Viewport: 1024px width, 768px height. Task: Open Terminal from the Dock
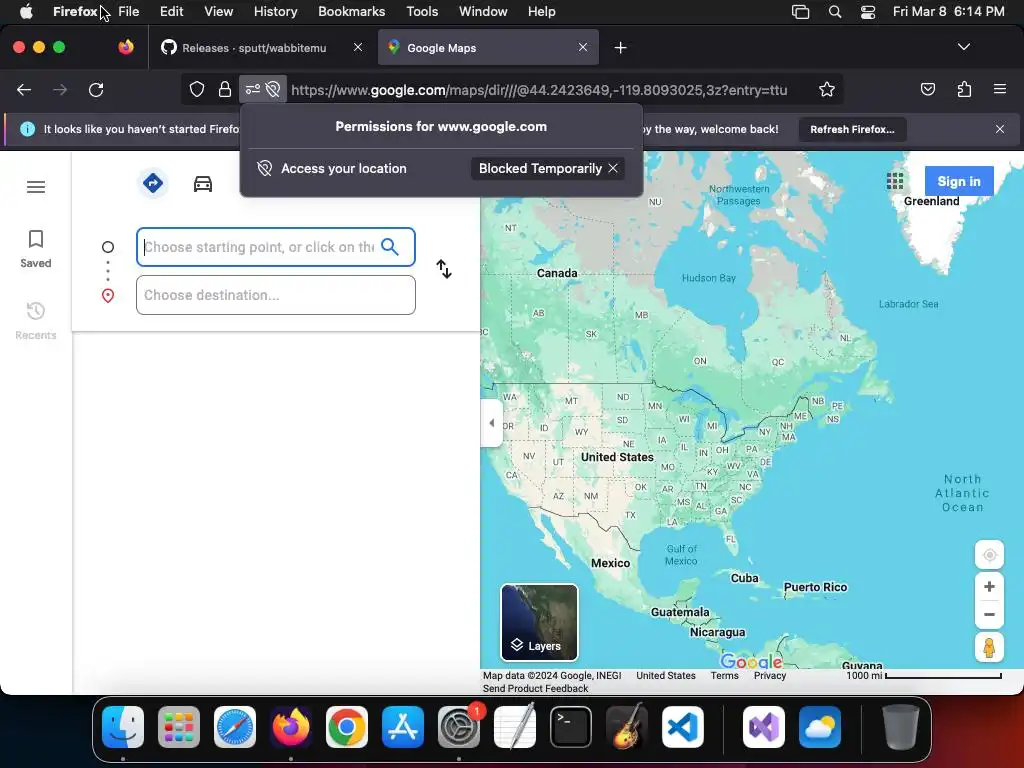point(571,727)
